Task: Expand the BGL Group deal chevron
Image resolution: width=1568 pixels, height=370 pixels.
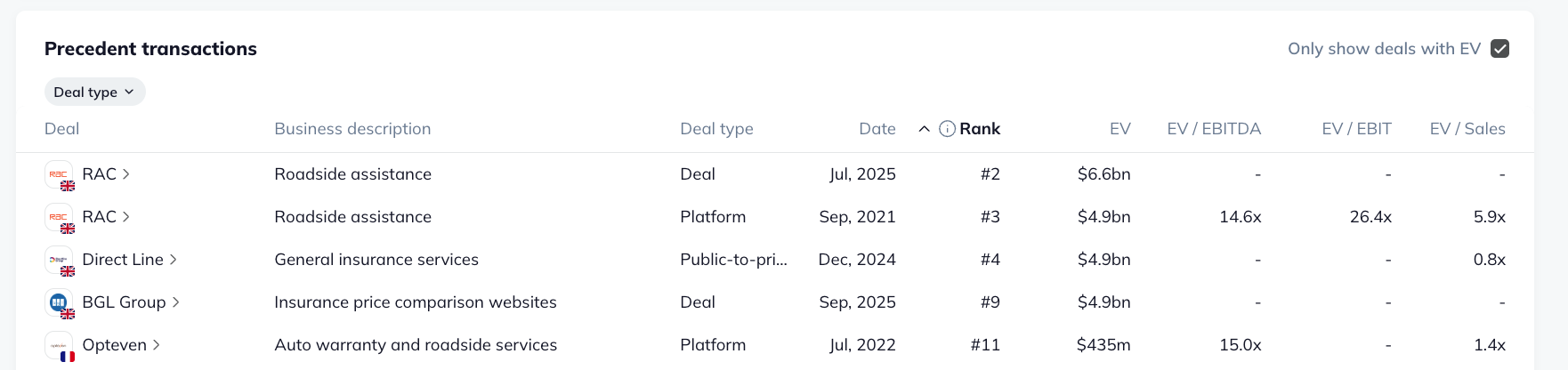Action: coord(176,302)
